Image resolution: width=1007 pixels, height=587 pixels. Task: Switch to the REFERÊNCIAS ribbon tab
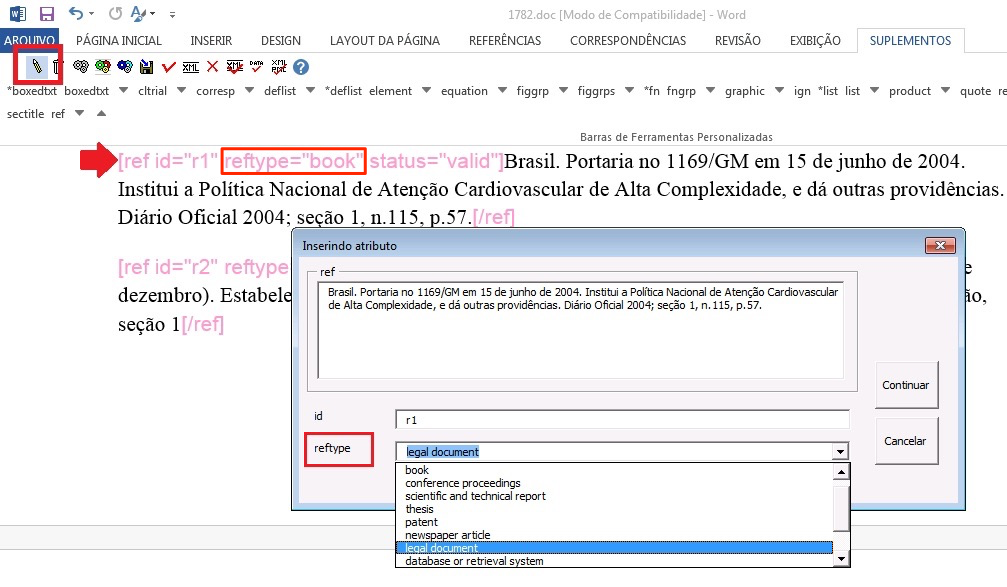[x=504, y=41]
